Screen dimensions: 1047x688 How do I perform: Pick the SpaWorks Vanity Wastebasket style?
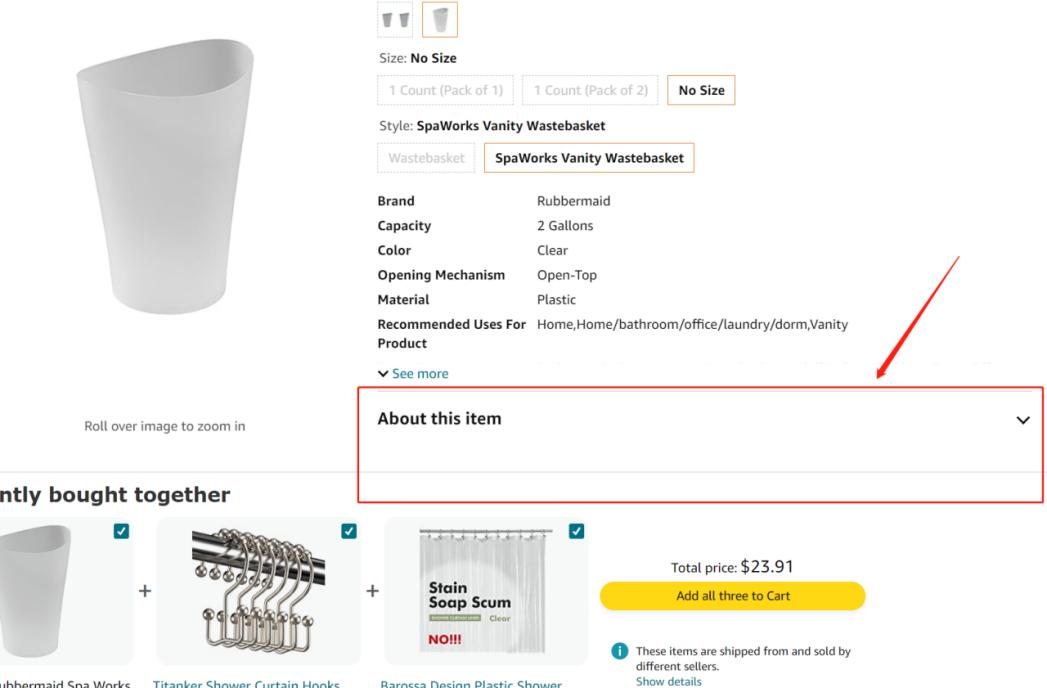[x=589, y=158]
